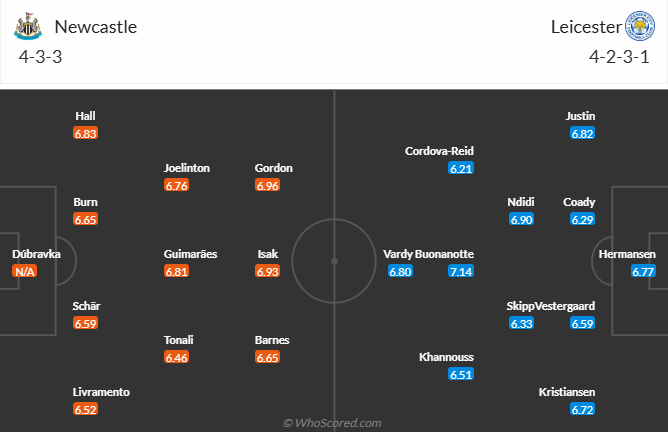Select player Cordova-Reid's name
Image resolution: width=668 pixels, height=432 pixels.
[x=439, y=151]
